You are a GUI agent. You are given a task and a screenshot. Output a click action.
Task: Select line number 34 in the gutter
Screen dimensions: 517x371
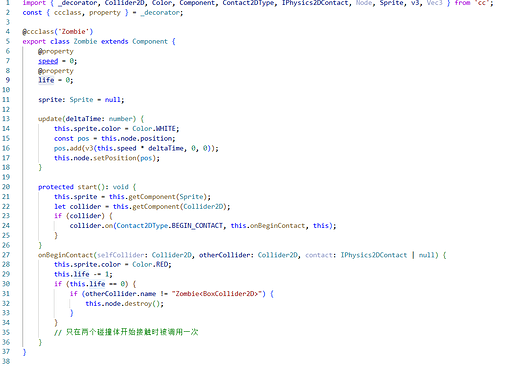pos(6,323)
